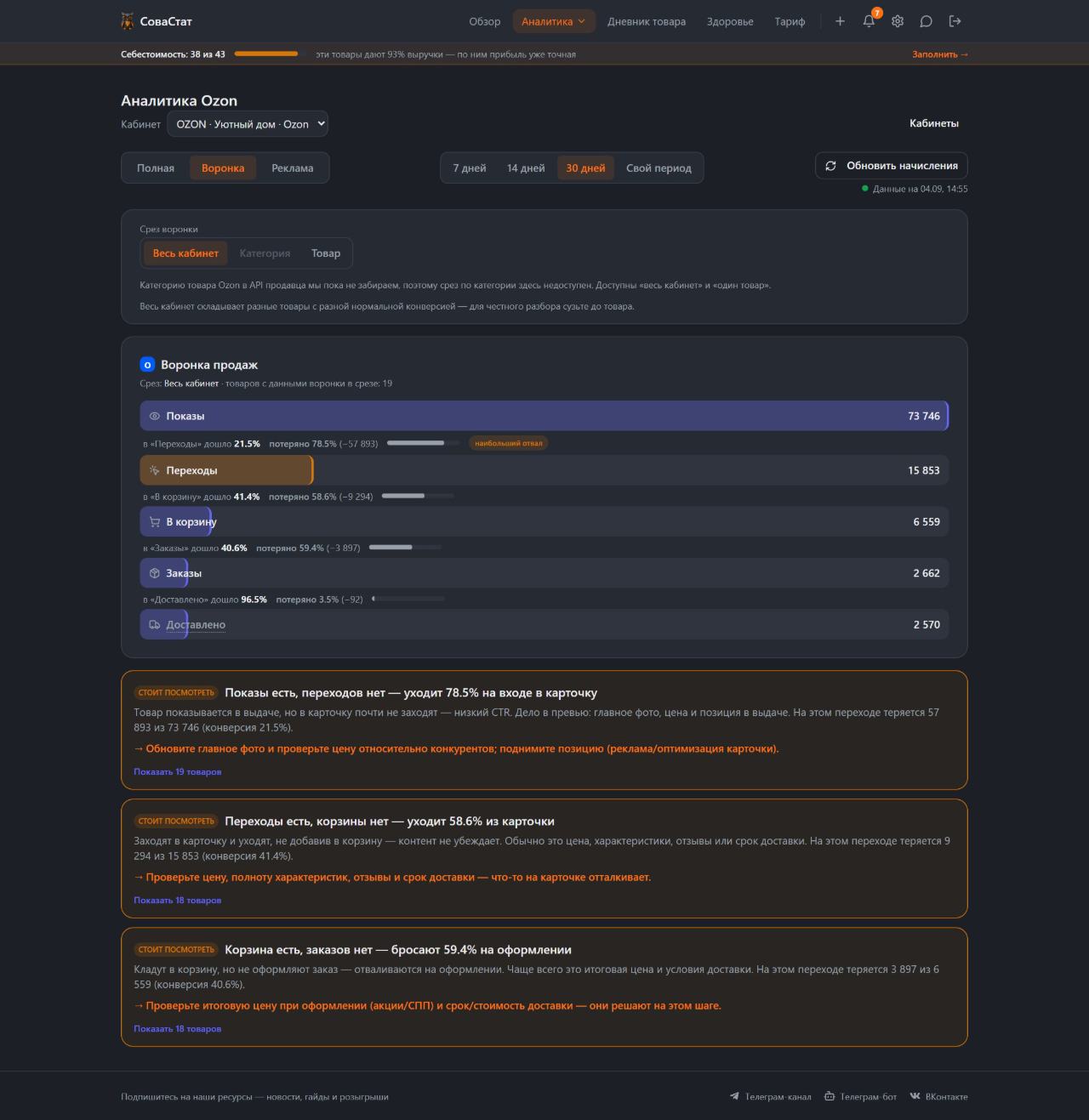This screenshot has height=1120, width=1089.
Task: Click the Данные на 04.09, 14:55 status
Action: 915,189
